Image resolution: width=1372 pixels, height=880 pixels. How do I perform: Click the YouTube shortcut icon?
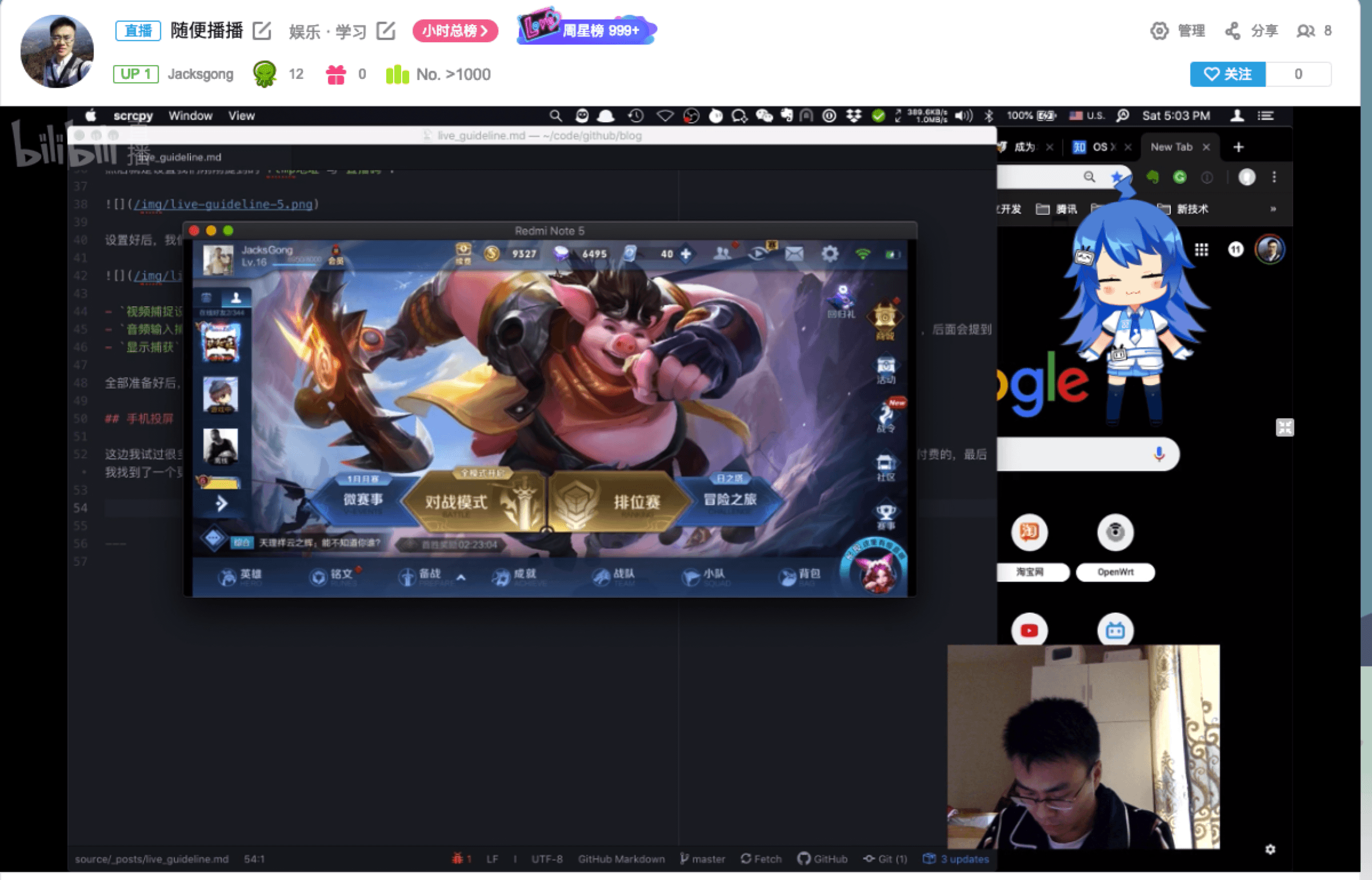tap(1029, 630)
